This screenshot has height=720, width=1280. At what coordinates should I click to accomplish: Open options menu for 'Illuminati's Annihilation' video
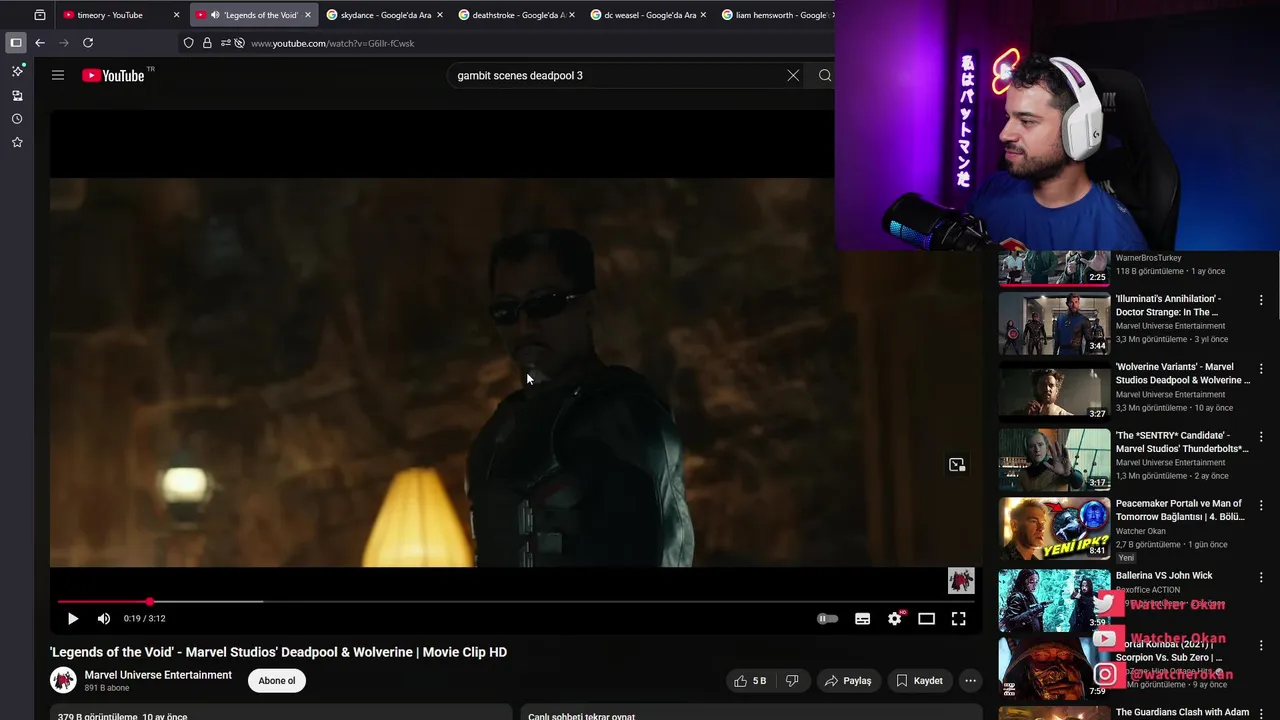click(x=1261, y=300)
